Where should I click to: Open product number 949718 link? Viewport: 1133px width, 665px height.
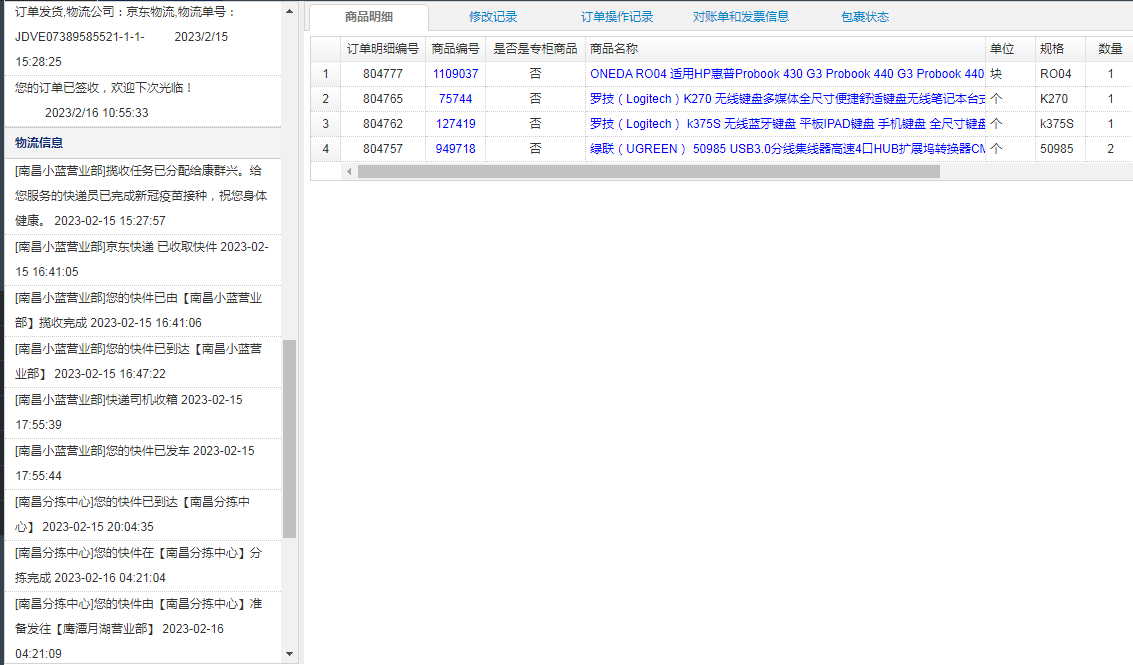point(455,149)
